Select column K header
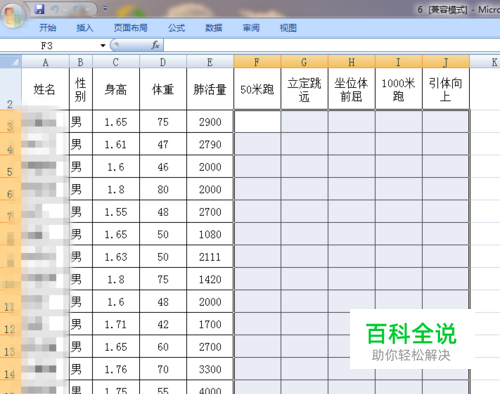 485,62
